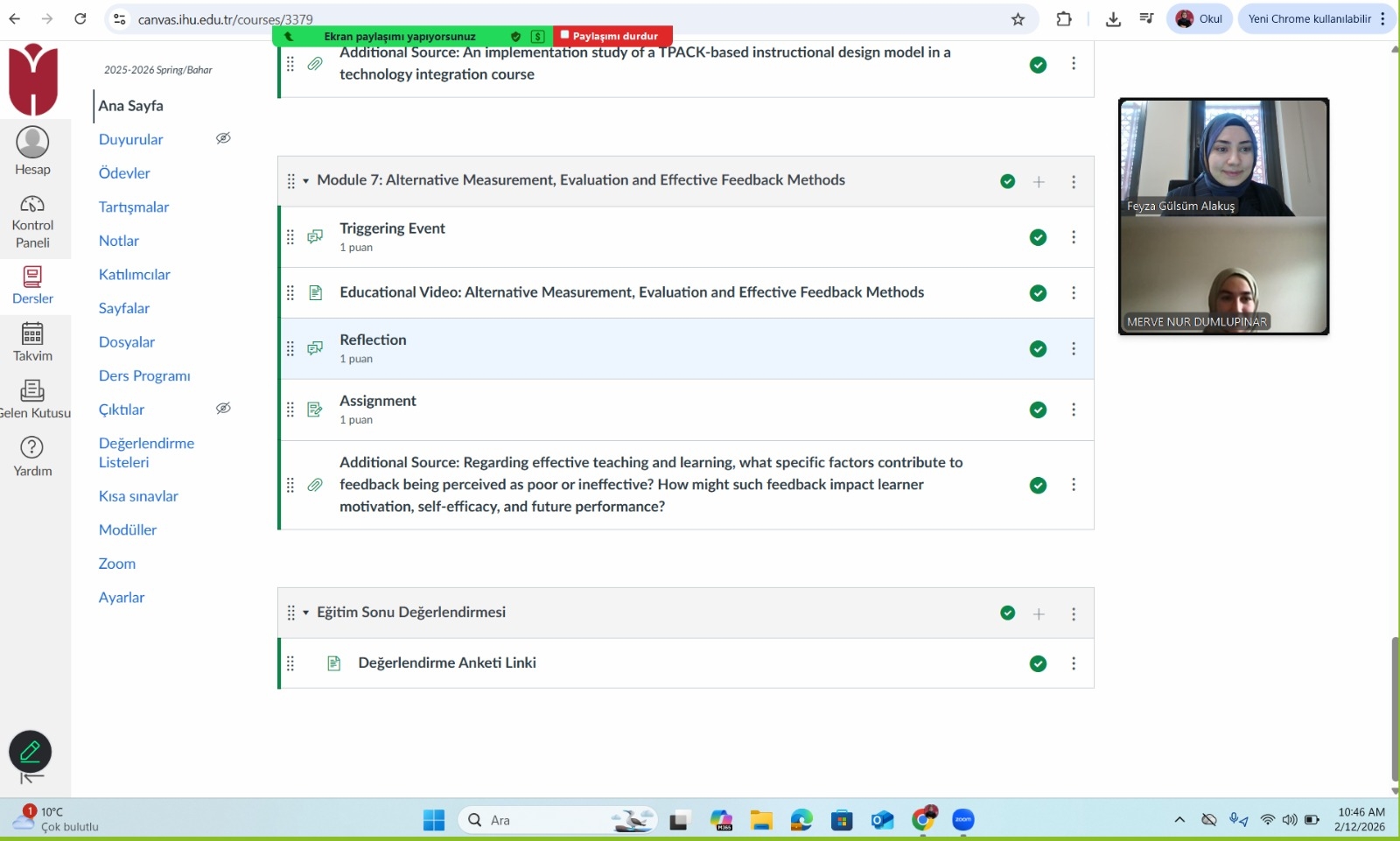Viewport: 1400px width, 841px height.
Task: Open Gelen Kutusu inbox icon
Action: 32,391
